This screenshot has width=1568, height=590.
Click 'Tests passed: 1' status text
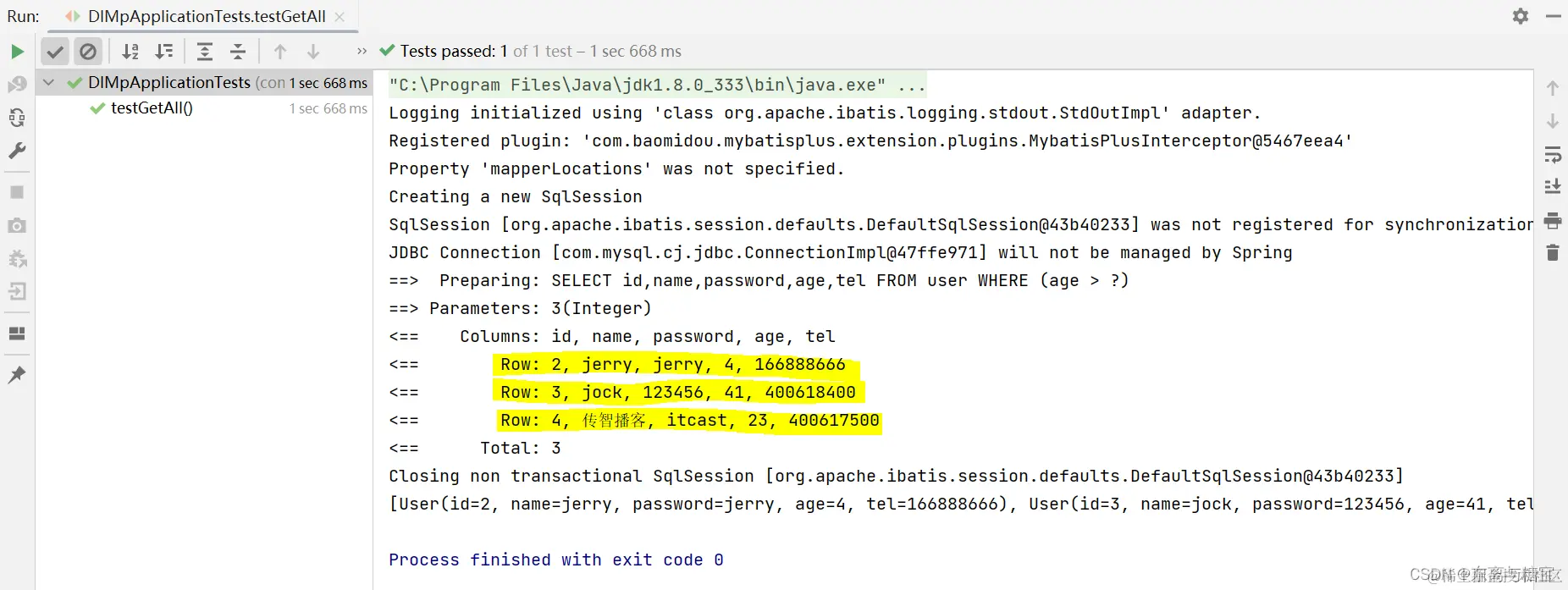coord(454,51)
